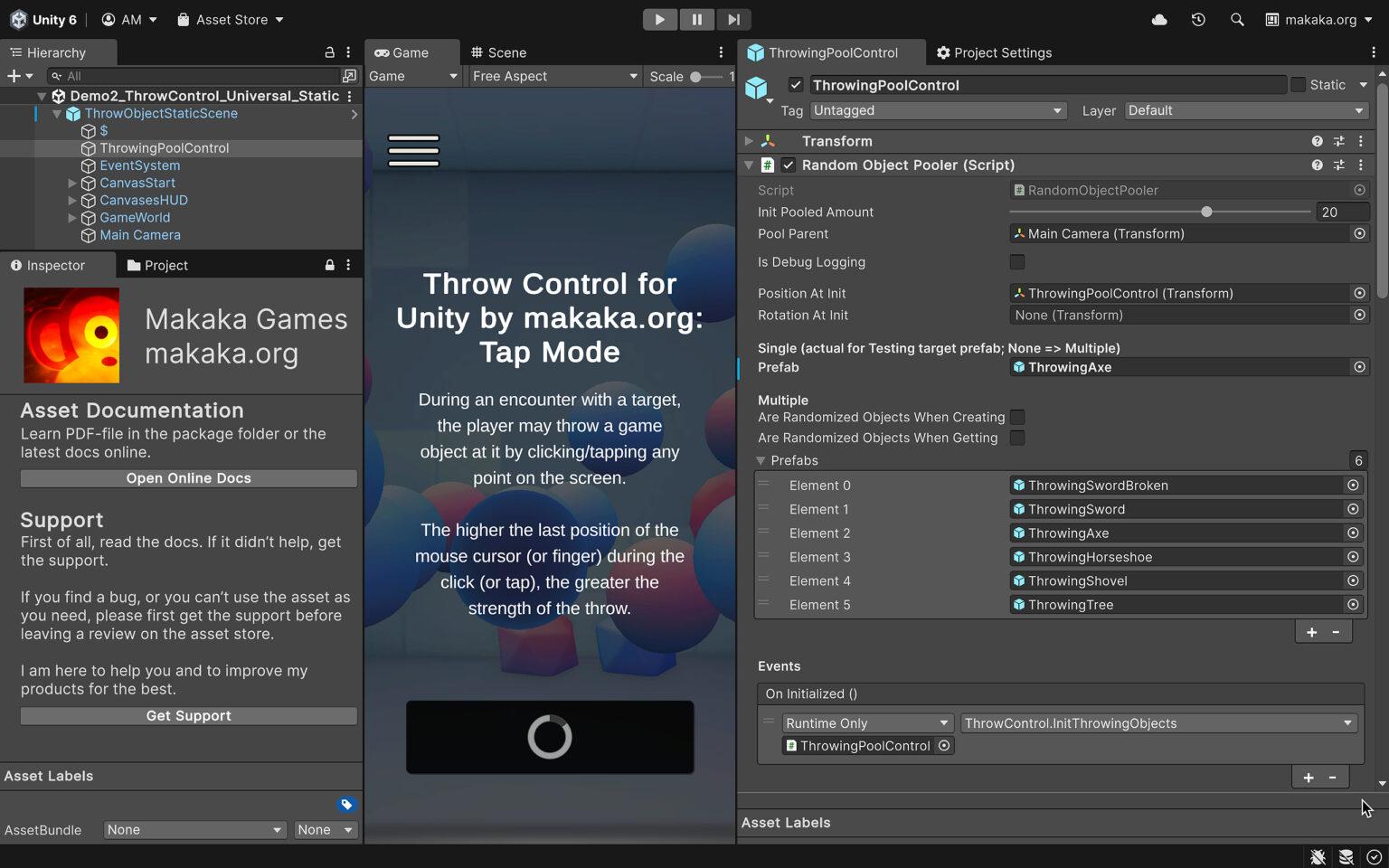Click the global search magnifier icon
The image size is (1389, 868).
tap(1237, 19)
